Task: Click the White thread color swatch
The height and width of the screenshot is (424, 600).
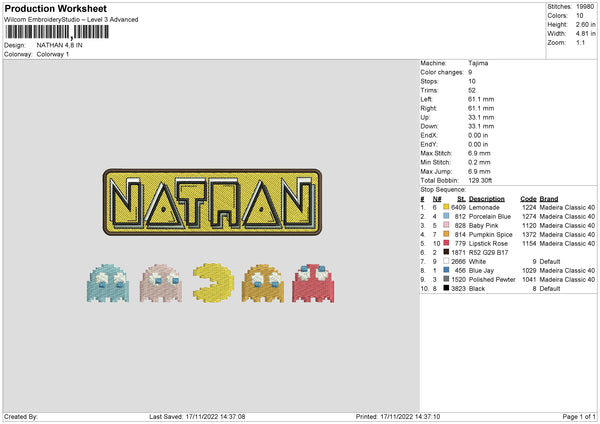Action: (446, 261)
